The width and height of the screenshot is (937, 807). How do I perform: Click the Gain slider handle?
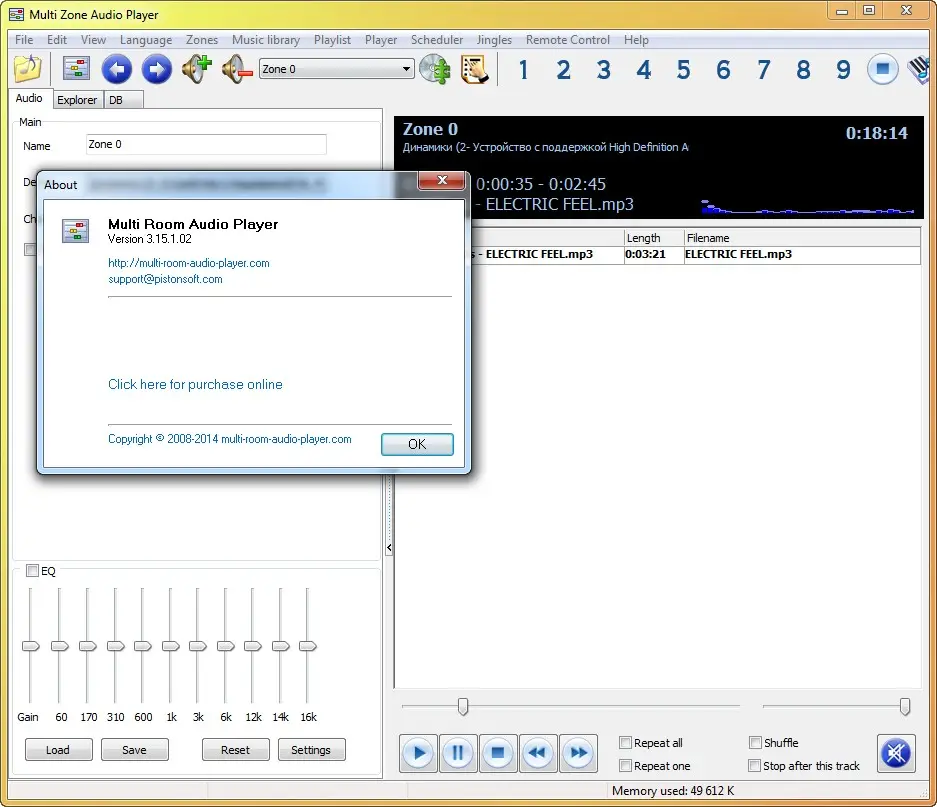30,646
